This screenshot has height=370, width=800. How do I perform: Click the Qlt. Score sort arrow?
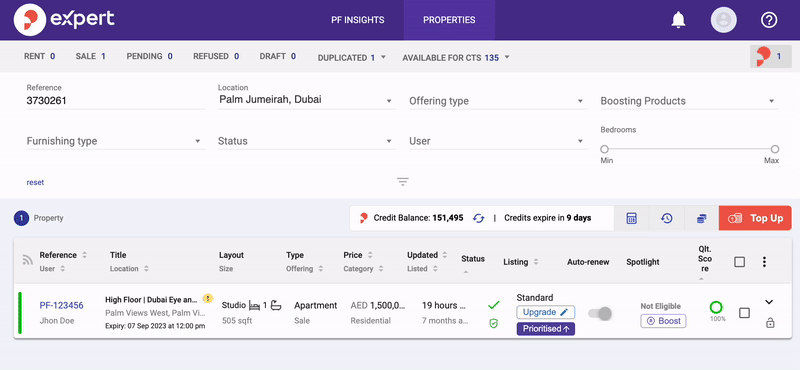(702, 279)
